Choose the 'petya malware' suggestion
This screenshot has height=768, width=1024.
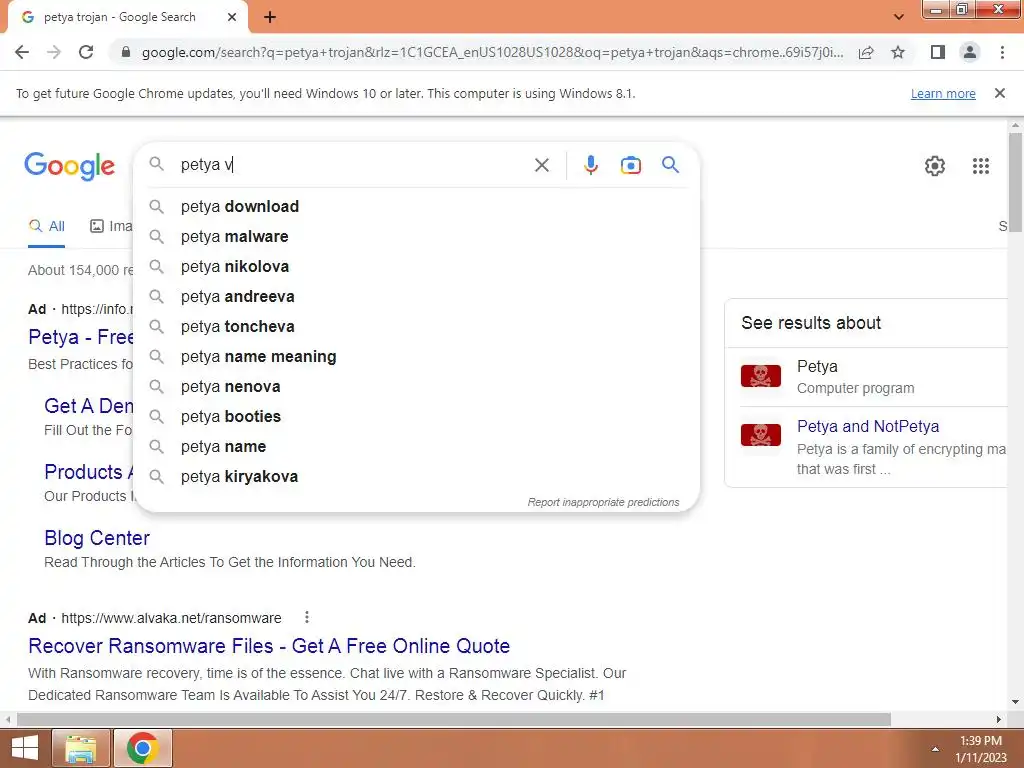[416, 236]
